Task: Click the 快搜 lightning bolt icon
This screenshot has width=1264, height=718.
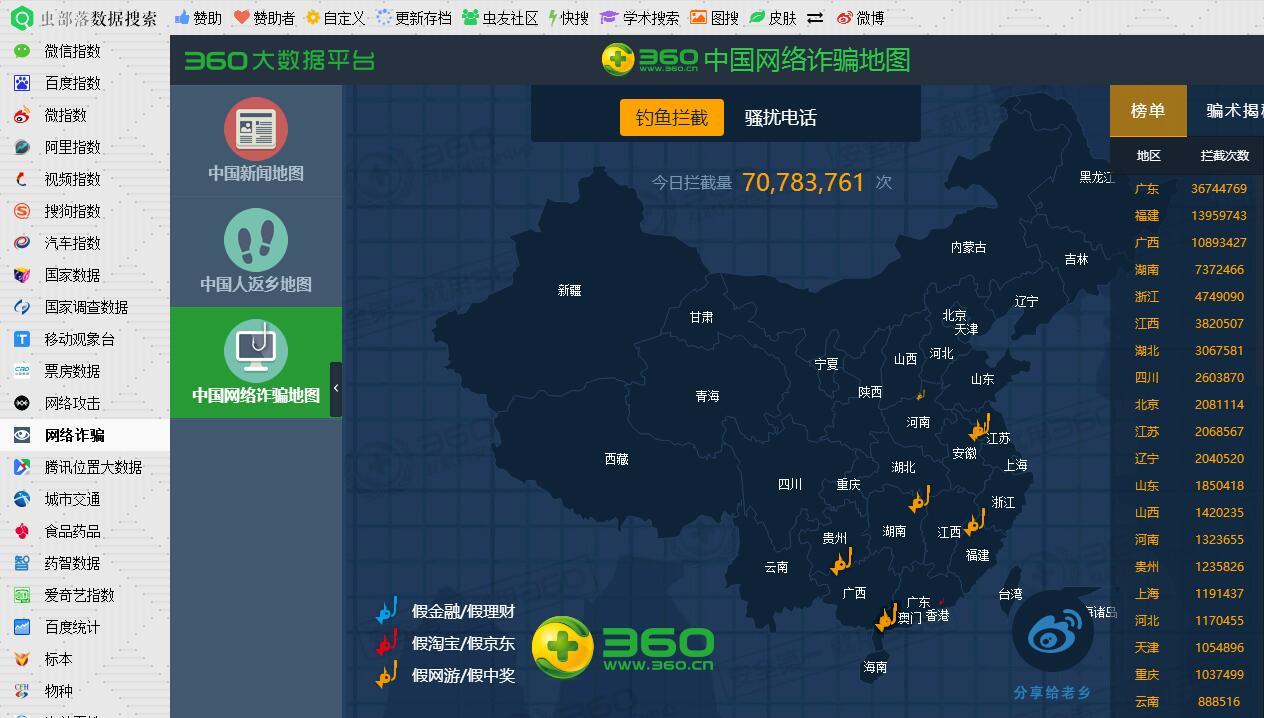Action: [x=552, y=17]
